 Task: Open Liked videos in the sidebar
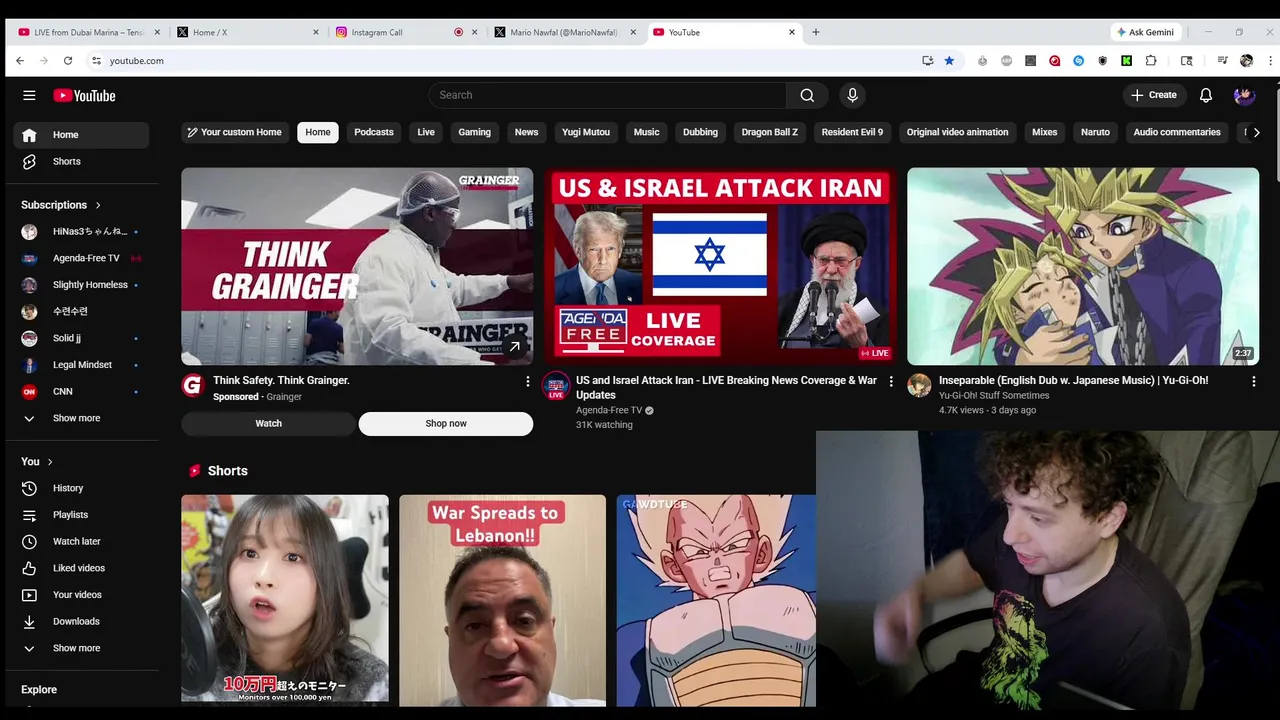[81, 568]
